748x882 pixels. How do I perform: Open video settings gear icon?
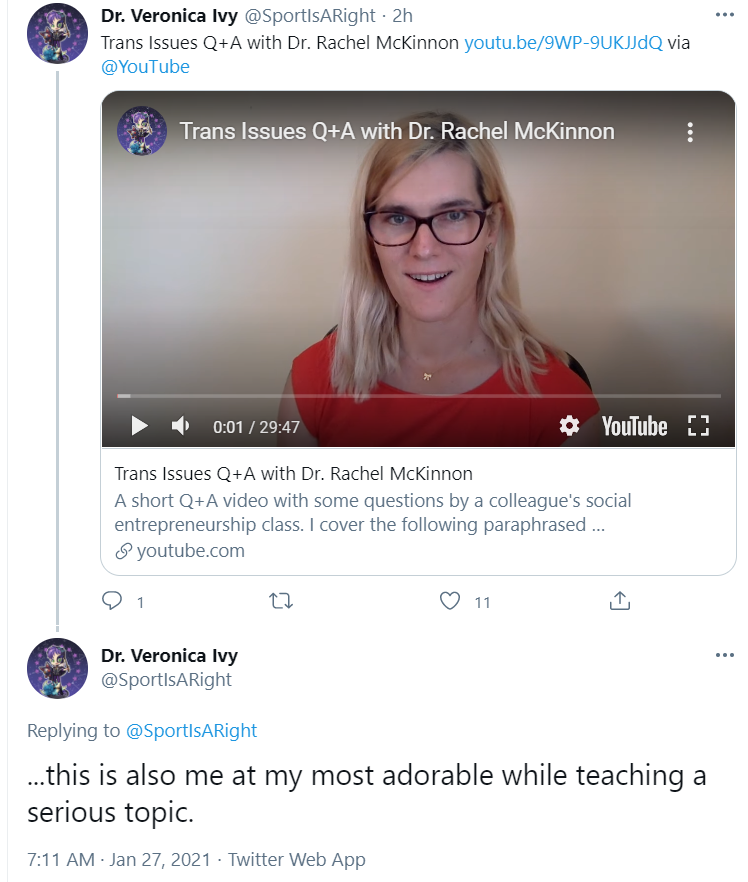[x=569, y=426]
